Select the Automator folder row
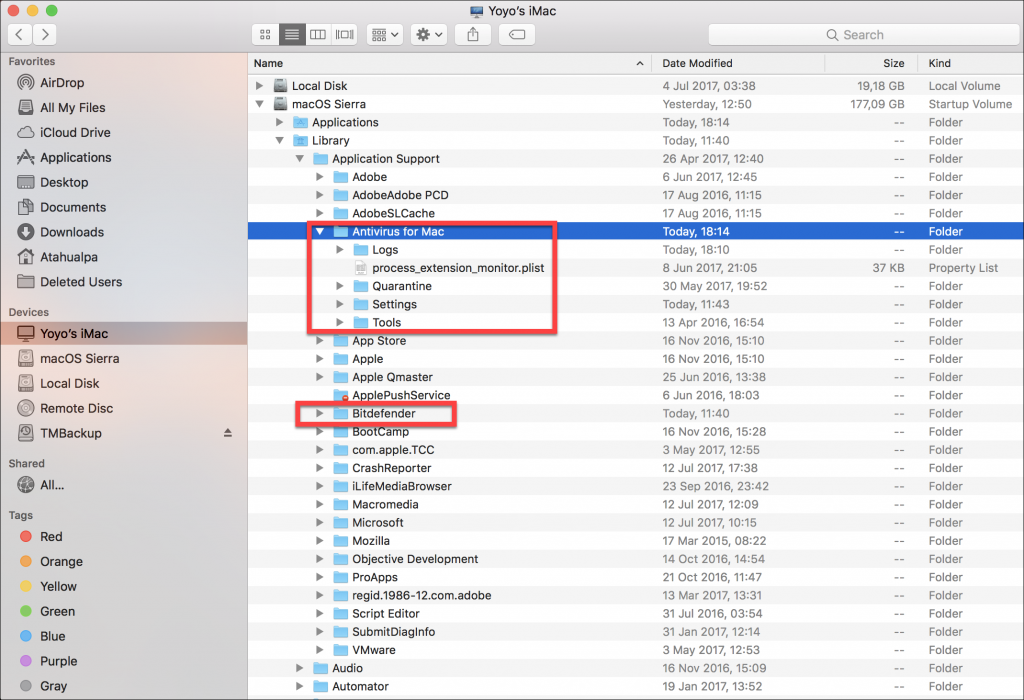Viewport: 1024px width, 700px height. (635, 686)
